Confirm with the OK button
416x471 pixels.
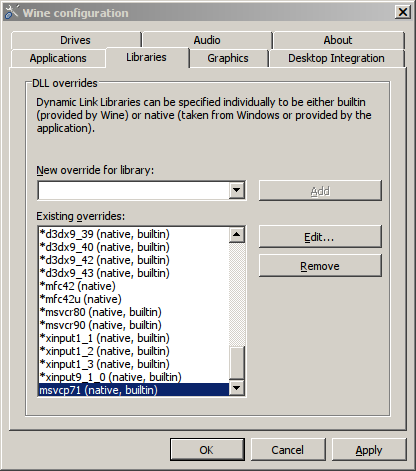[207, 450]
